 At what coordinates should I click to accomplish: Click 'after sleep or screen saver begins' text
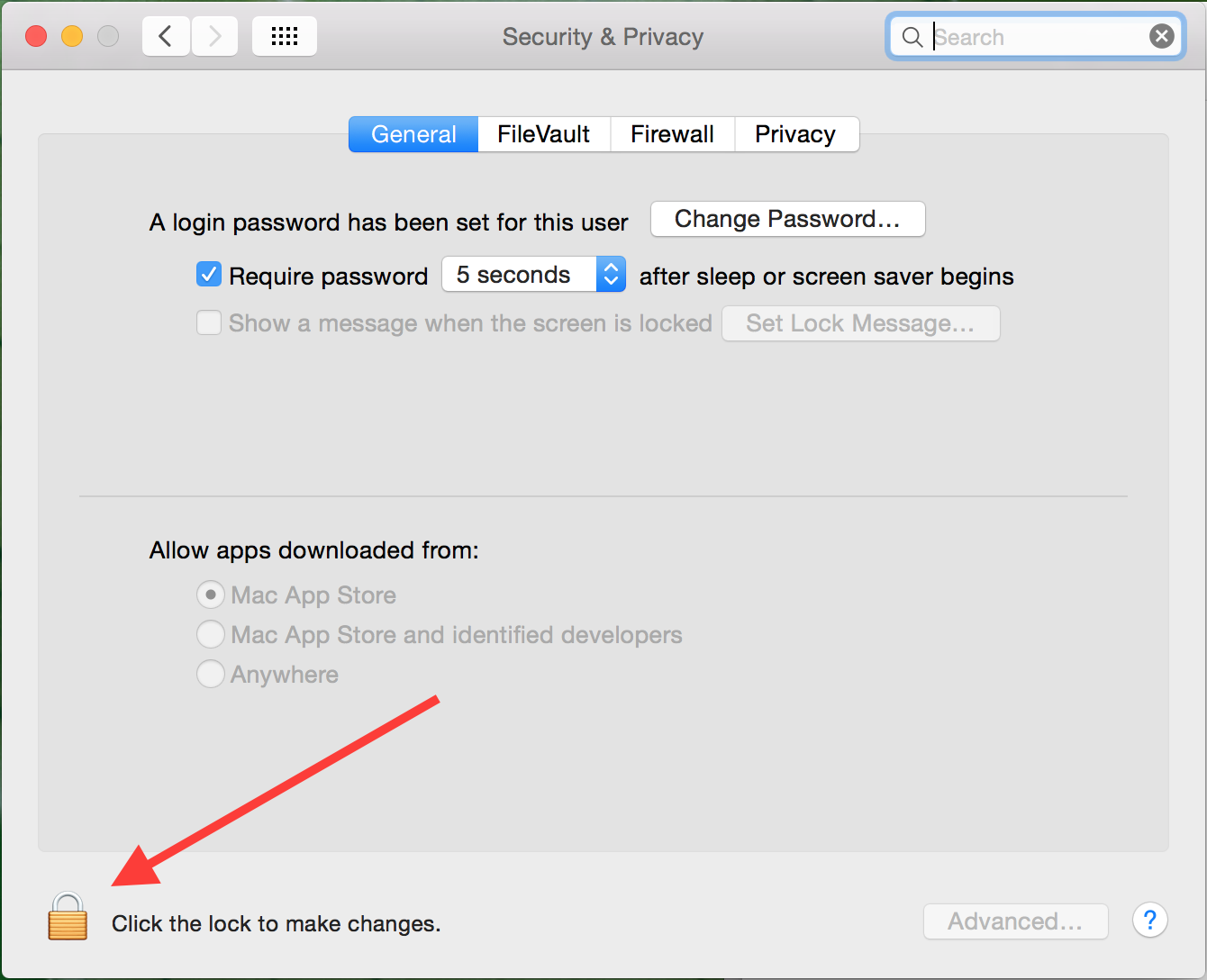click(x=827, y=276)
